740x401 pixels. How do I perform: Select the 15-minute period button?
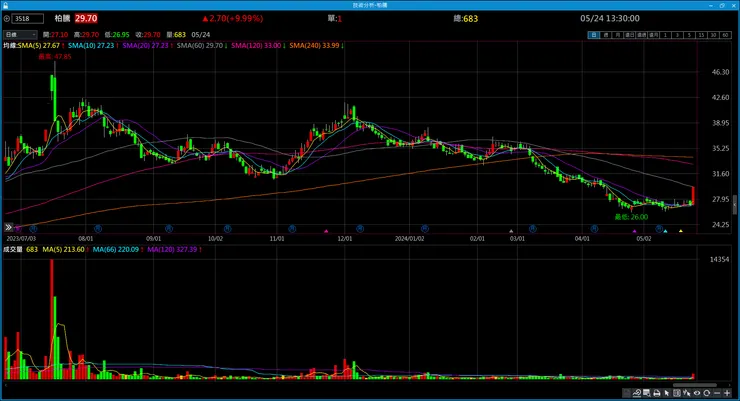click(702, 35)
